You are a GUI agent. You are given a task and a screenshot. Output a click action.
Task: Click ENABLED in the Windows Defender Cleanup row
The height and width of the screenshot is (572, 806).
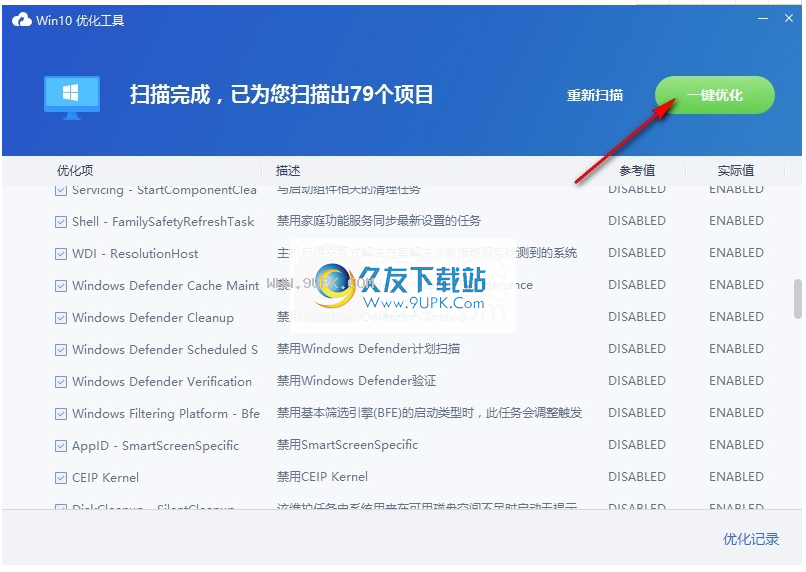coord(736,317)
